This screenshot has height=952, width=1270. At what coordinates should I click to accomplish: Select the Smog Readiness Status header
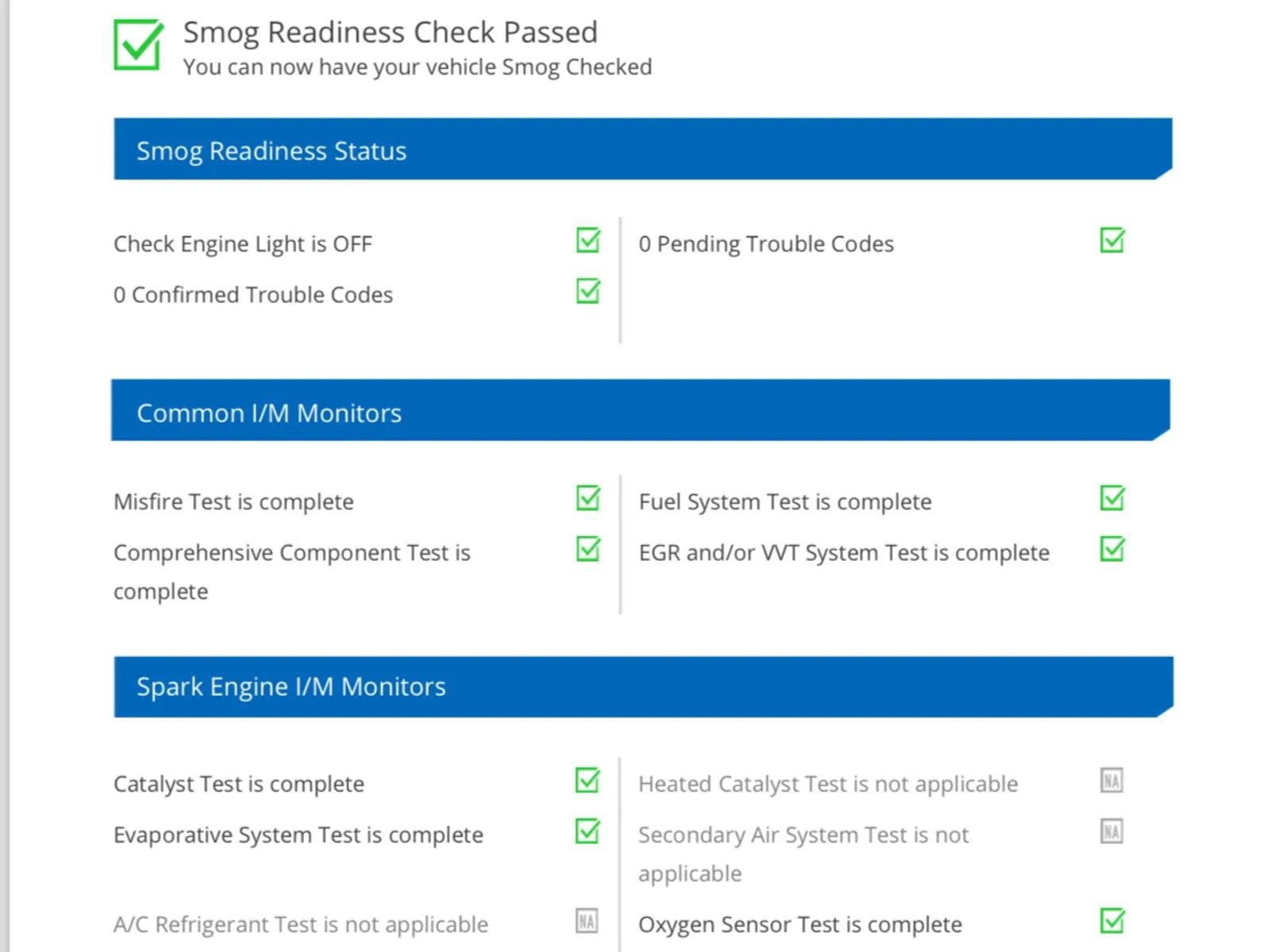[271, 151]
